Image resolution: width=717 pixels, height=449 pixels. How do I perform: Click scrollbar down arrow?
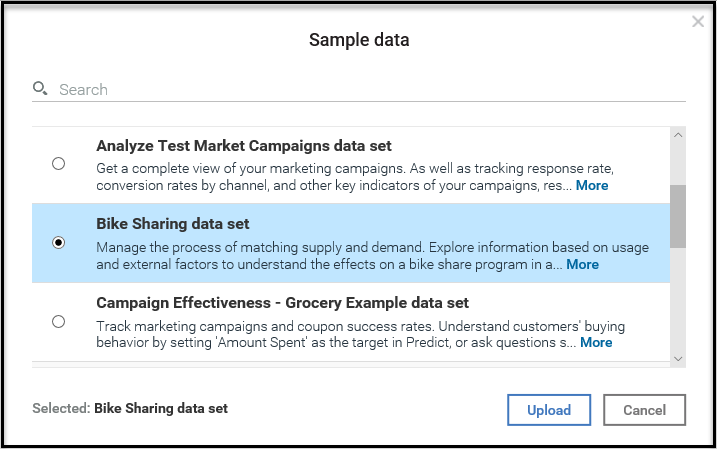click(x=678, y=357)
